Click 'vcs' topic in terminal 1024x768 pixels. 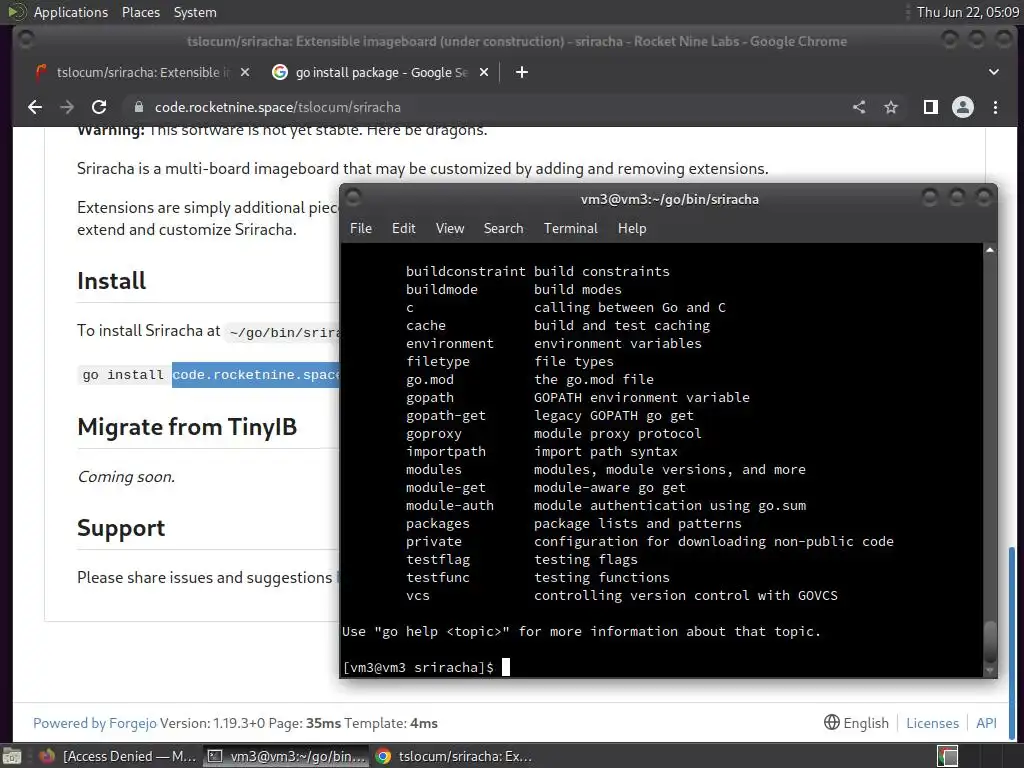coord(418,596)
